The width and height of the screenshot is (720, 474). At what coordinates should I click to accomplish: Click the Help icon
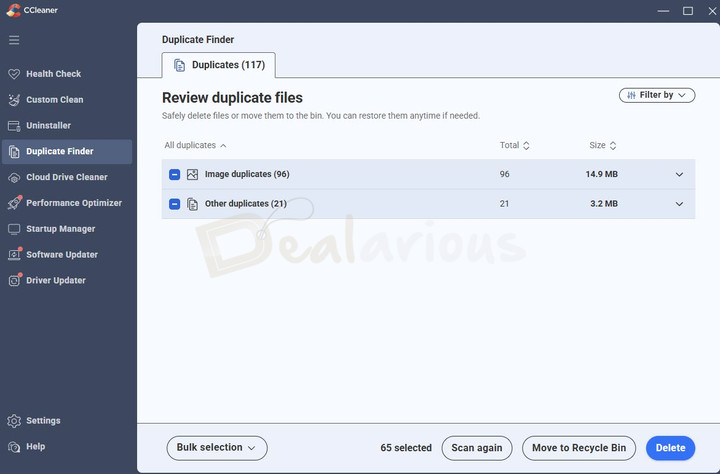coord(14,447)
